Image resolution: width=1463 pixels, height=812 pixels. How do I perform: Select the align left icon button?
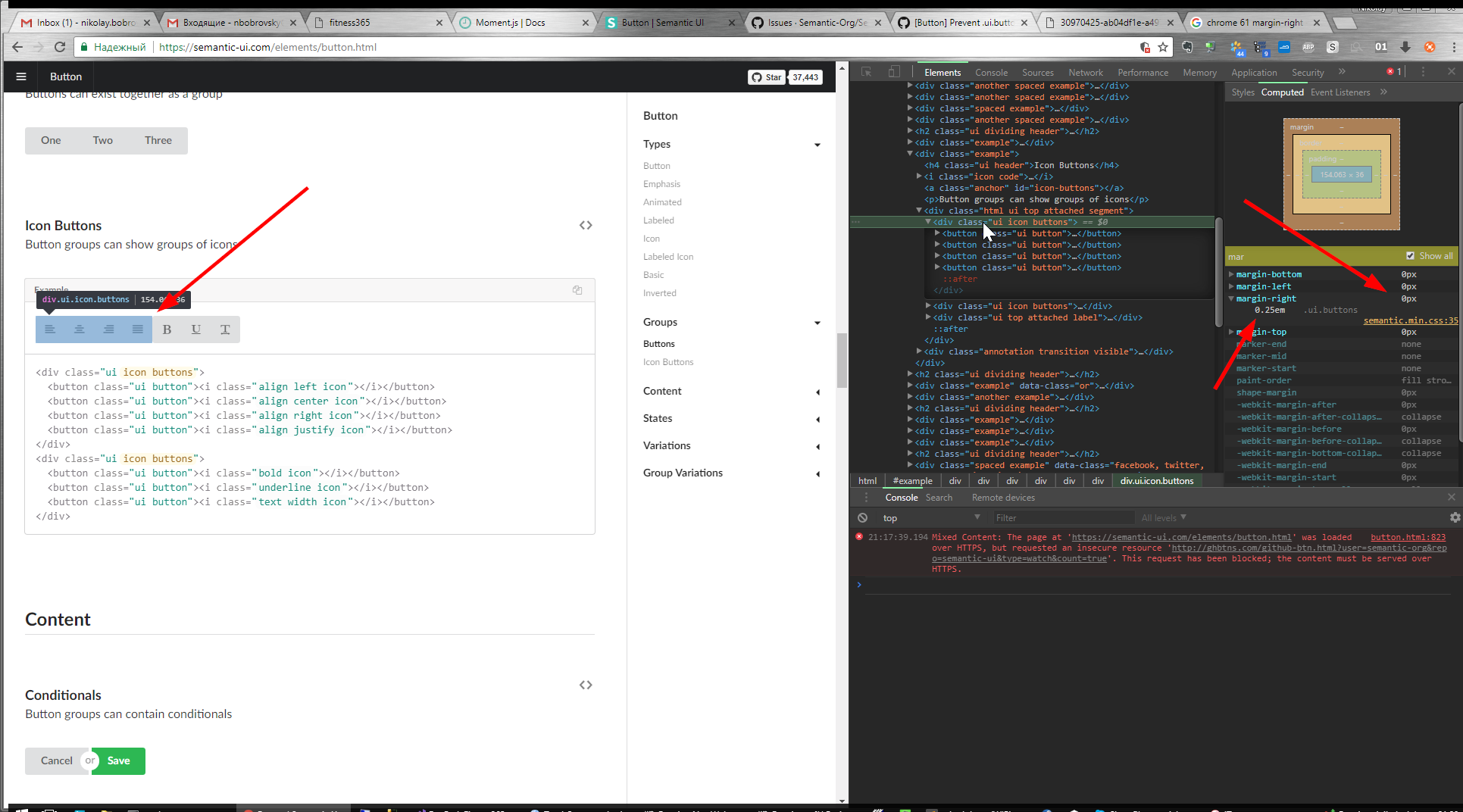click(50, 329)
